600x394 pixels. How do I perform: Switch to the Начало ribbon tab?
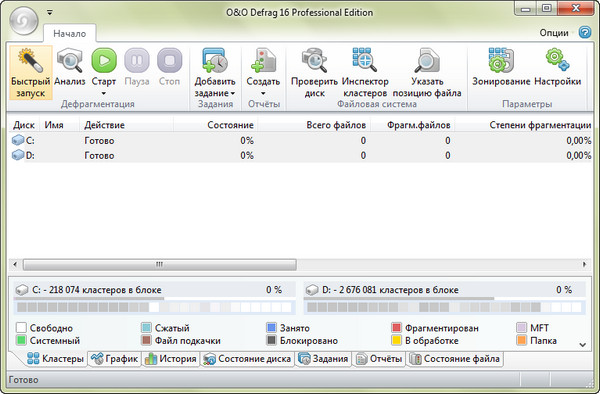pos(70,34)
